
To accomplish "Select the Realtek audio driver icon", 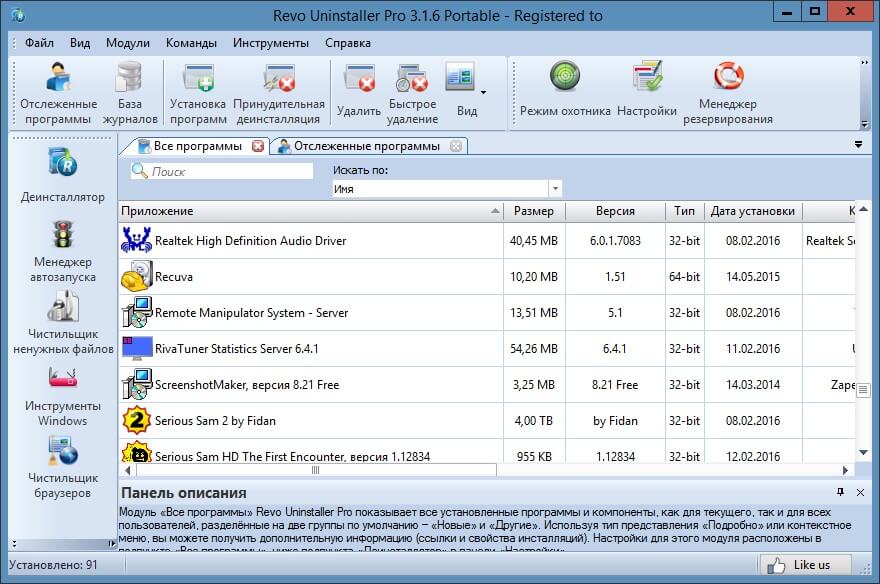I will 136,240.
